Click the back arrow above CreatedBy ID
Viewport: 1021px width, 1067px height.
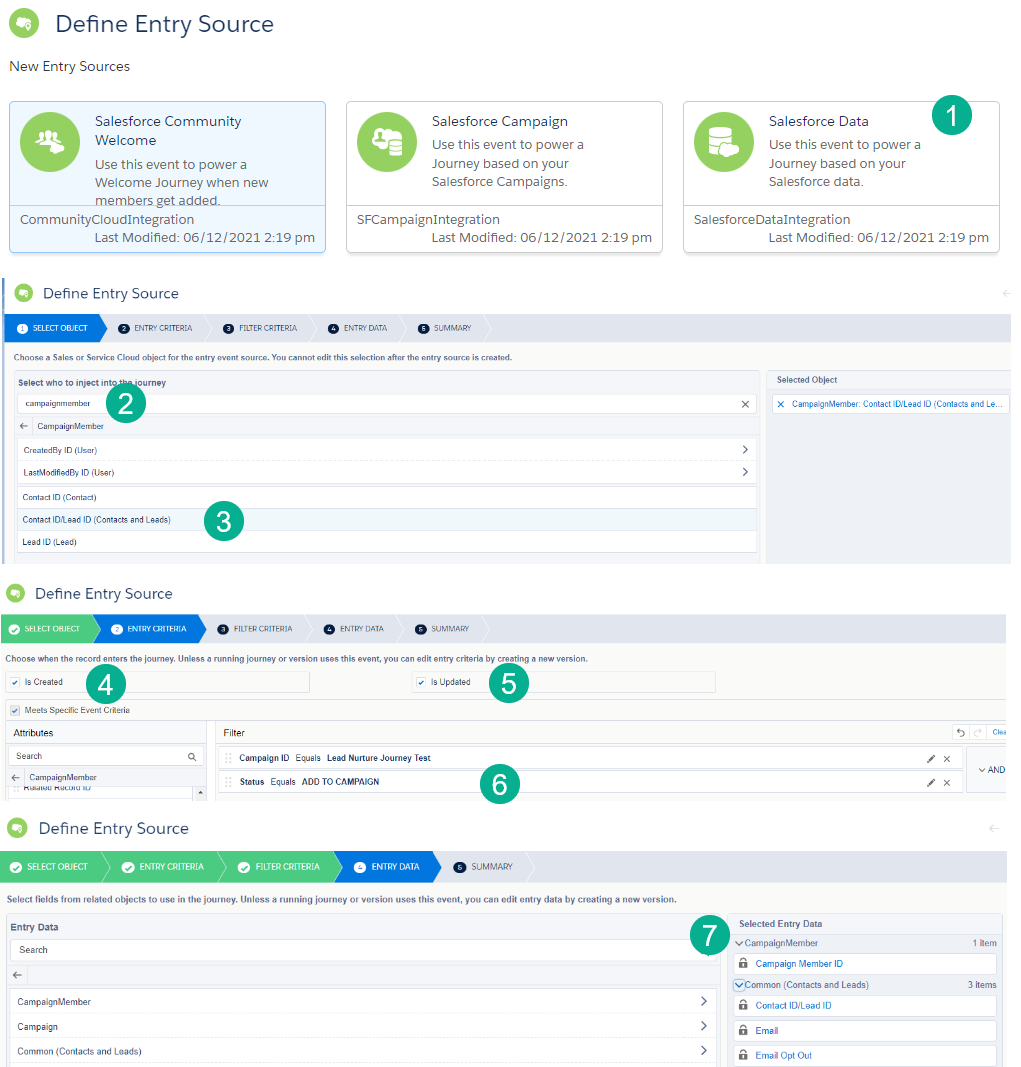(x=22, y=426)
